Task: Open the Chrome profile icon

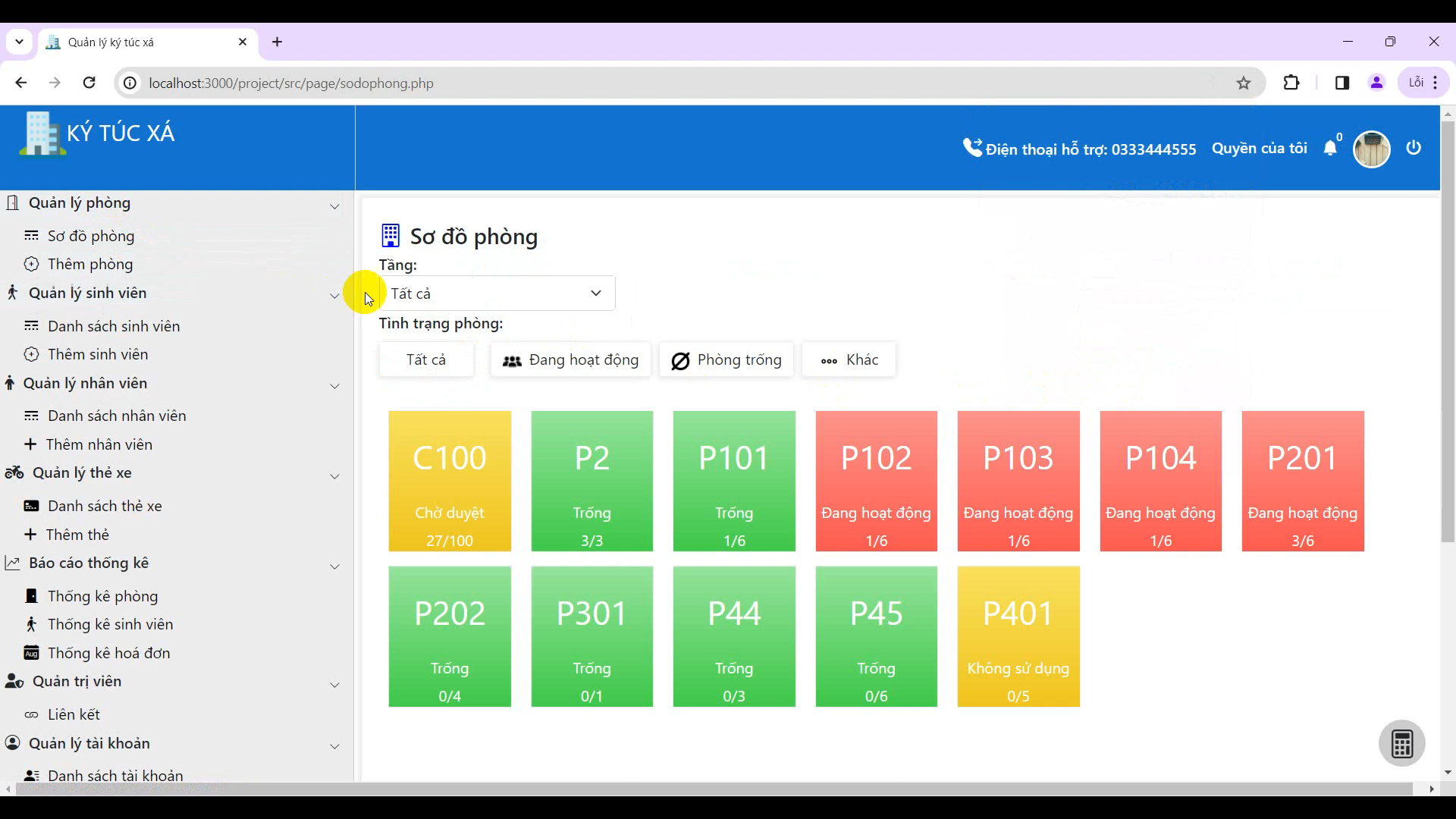Action: (1377, 83)
